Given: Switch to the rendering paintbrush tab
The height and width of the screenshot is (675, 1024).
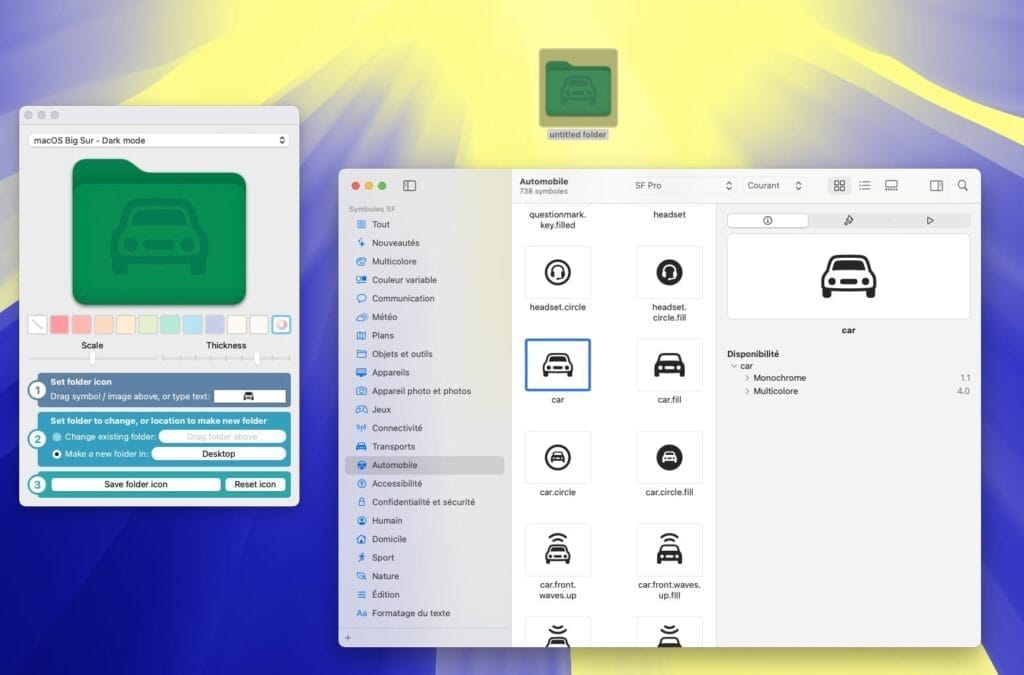Looking at the screenshot, I should point(849,220).
